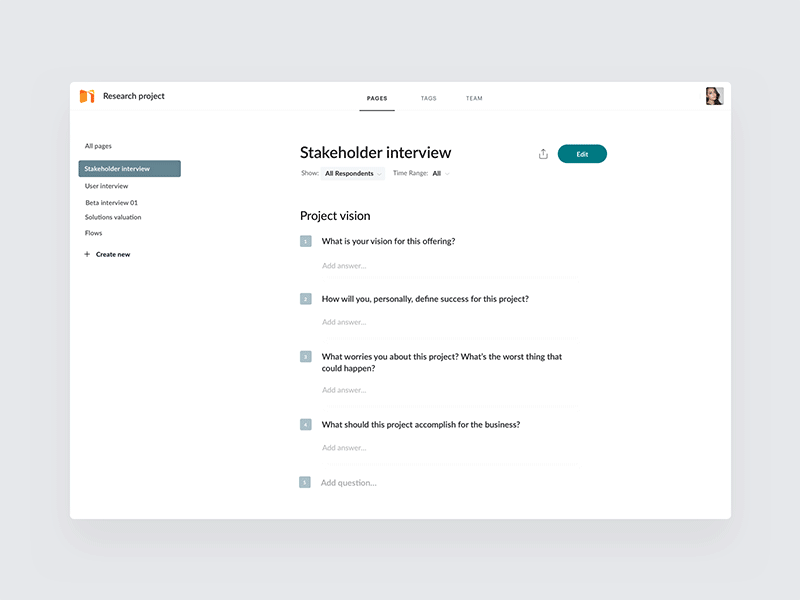Click the profile avatar photo
Viewport: 800px width, 600px height.
point(716,94)
